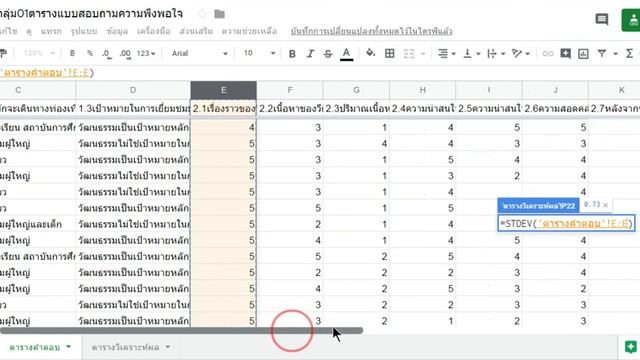Close the formula result preview tooltip
640x360 pixels.
tap(606, 205)
